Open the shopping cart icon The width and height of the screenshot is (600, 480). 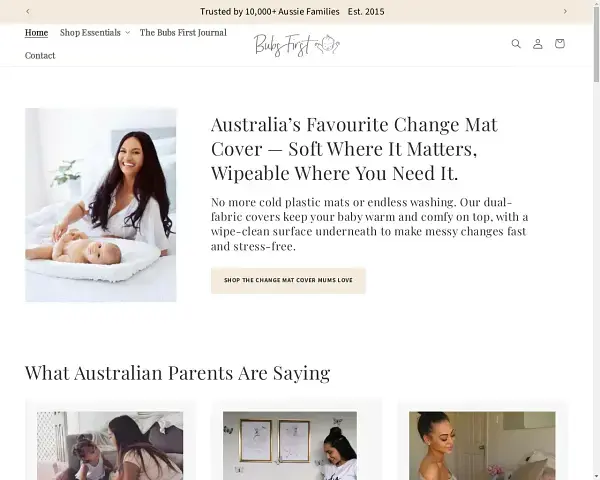(x=559, y=44)
